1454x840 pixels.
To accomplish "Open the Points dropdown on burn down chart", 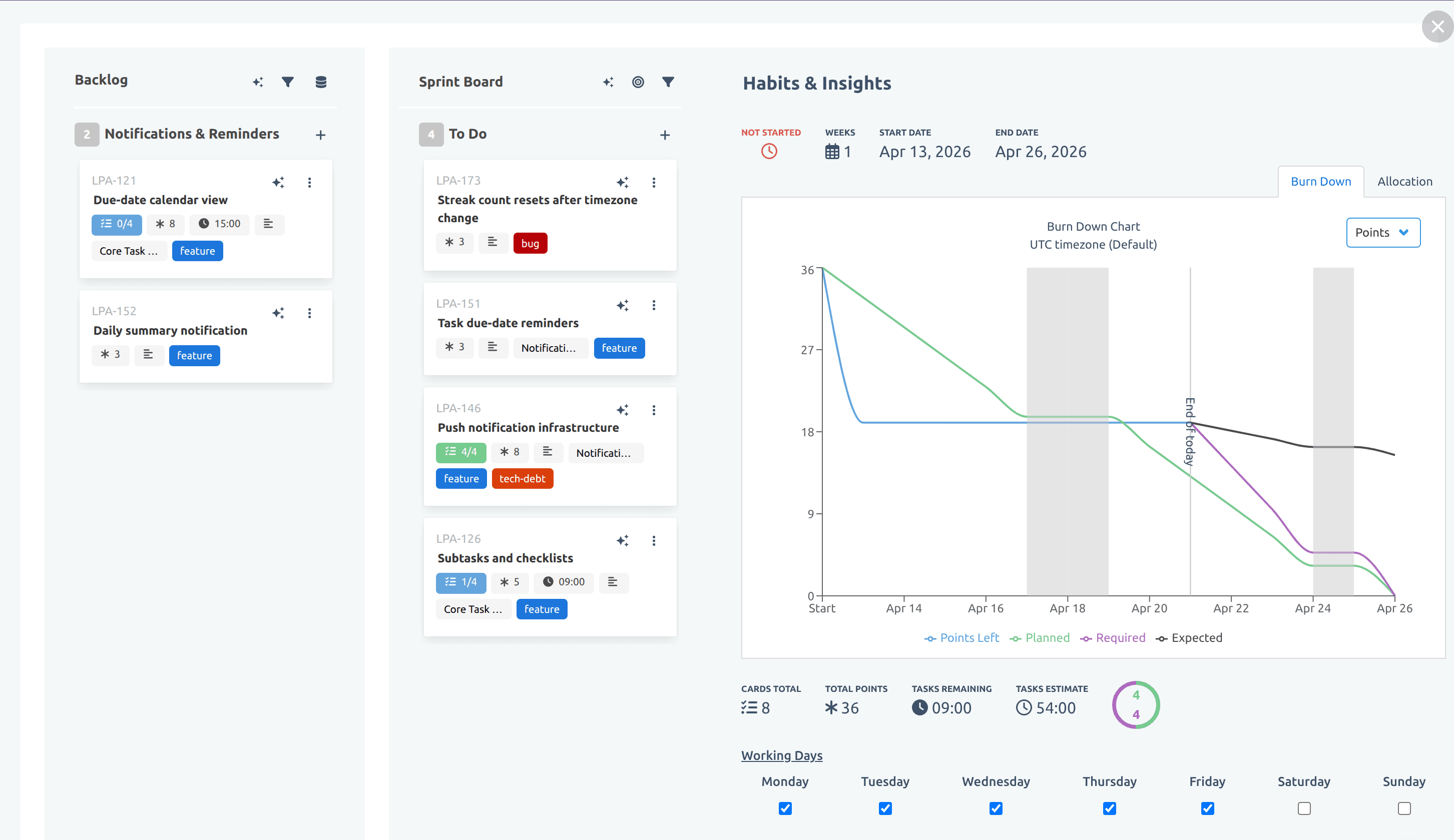I will click(1382, 233).
